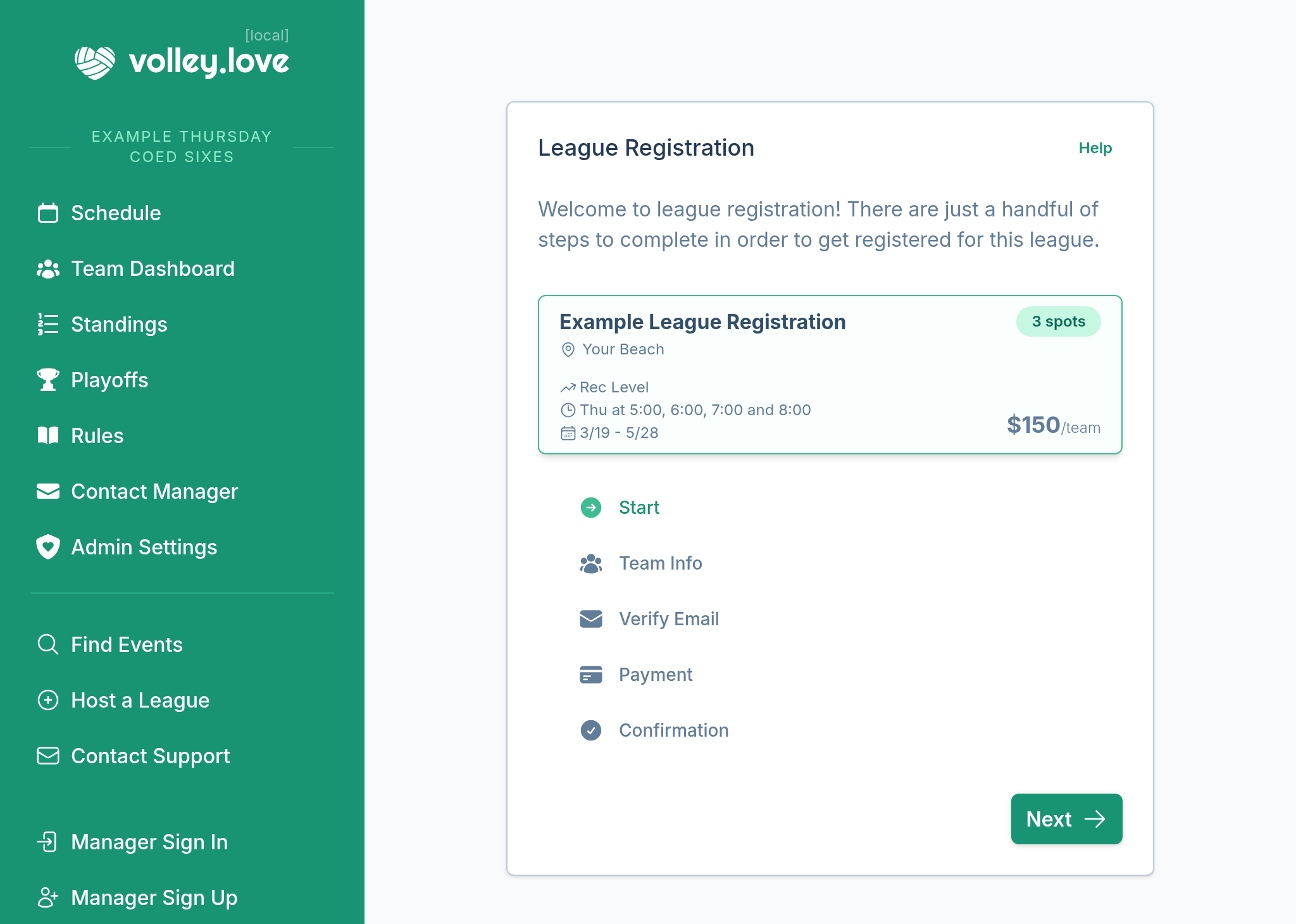The image size is (1296, 924).
Task: Click the Rules book icon
Action: pos(48,436)
